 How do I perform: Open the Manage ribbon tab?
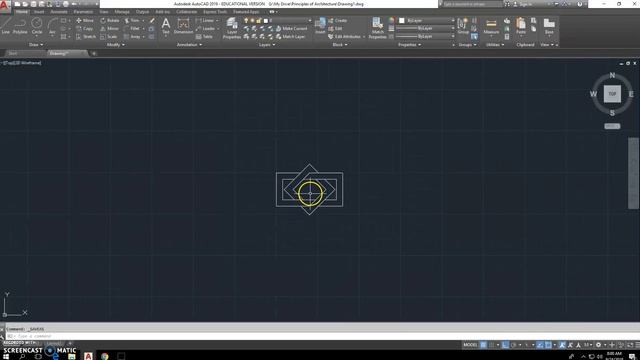(122, 12)
